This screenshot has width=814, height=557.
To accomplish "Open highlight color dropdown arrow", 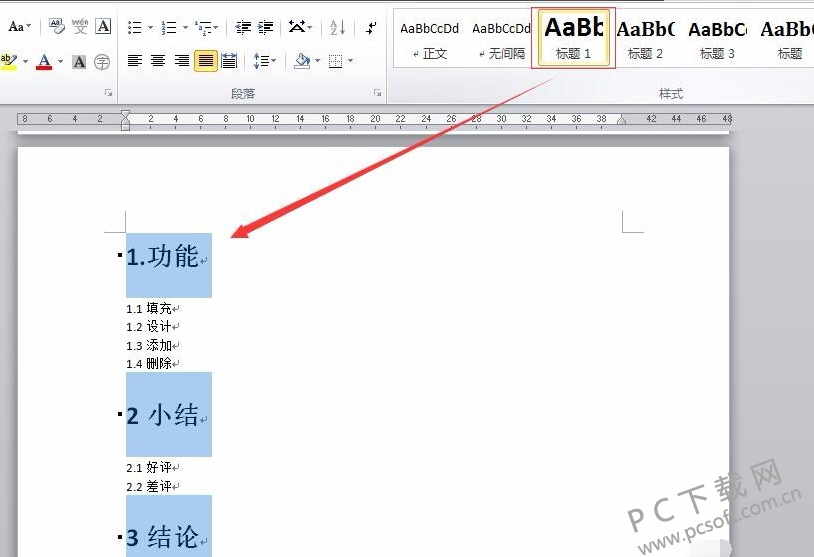I will pos(25,62).
